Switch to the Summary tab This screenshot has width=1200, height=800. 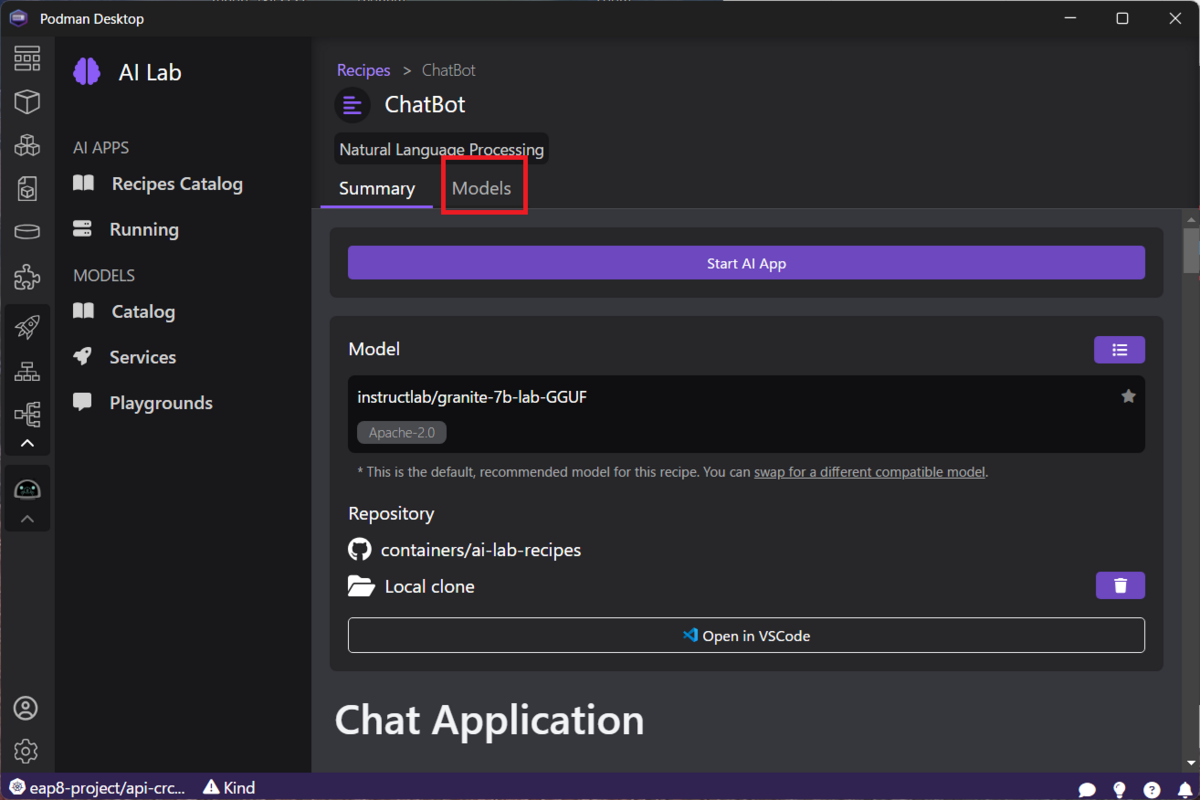[376, 188]
